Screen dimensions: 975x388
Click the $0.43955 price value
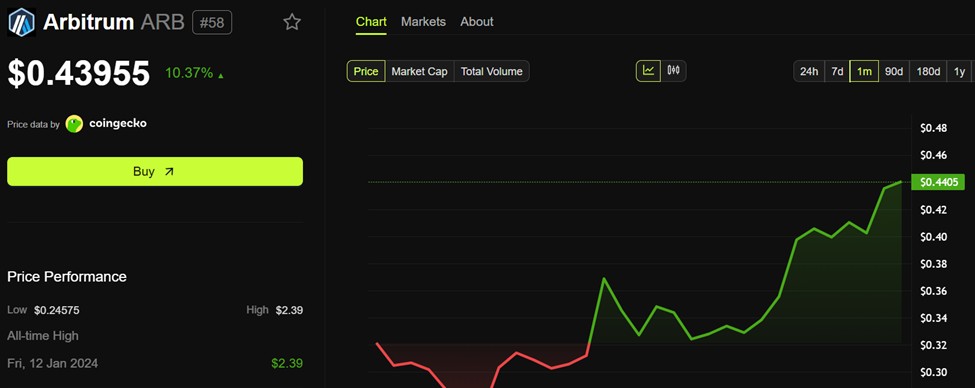point(78,73)
